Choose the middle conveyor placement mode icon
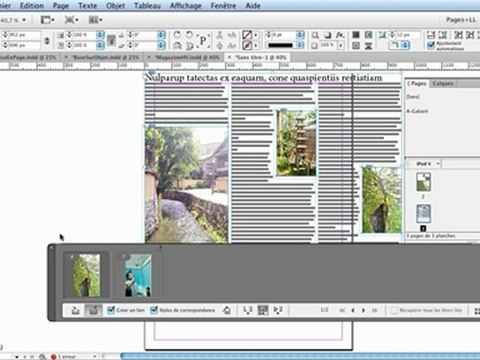480x360 pixels. pos(263,310)
